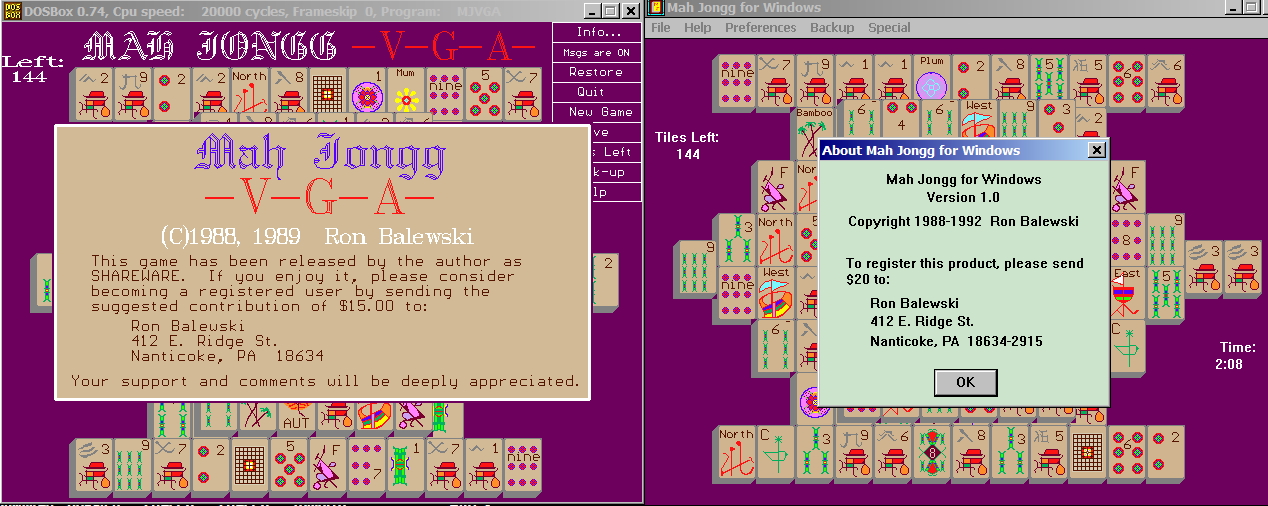
Task: Select the 6 character tile in Windows top row
Action: 1166,80
